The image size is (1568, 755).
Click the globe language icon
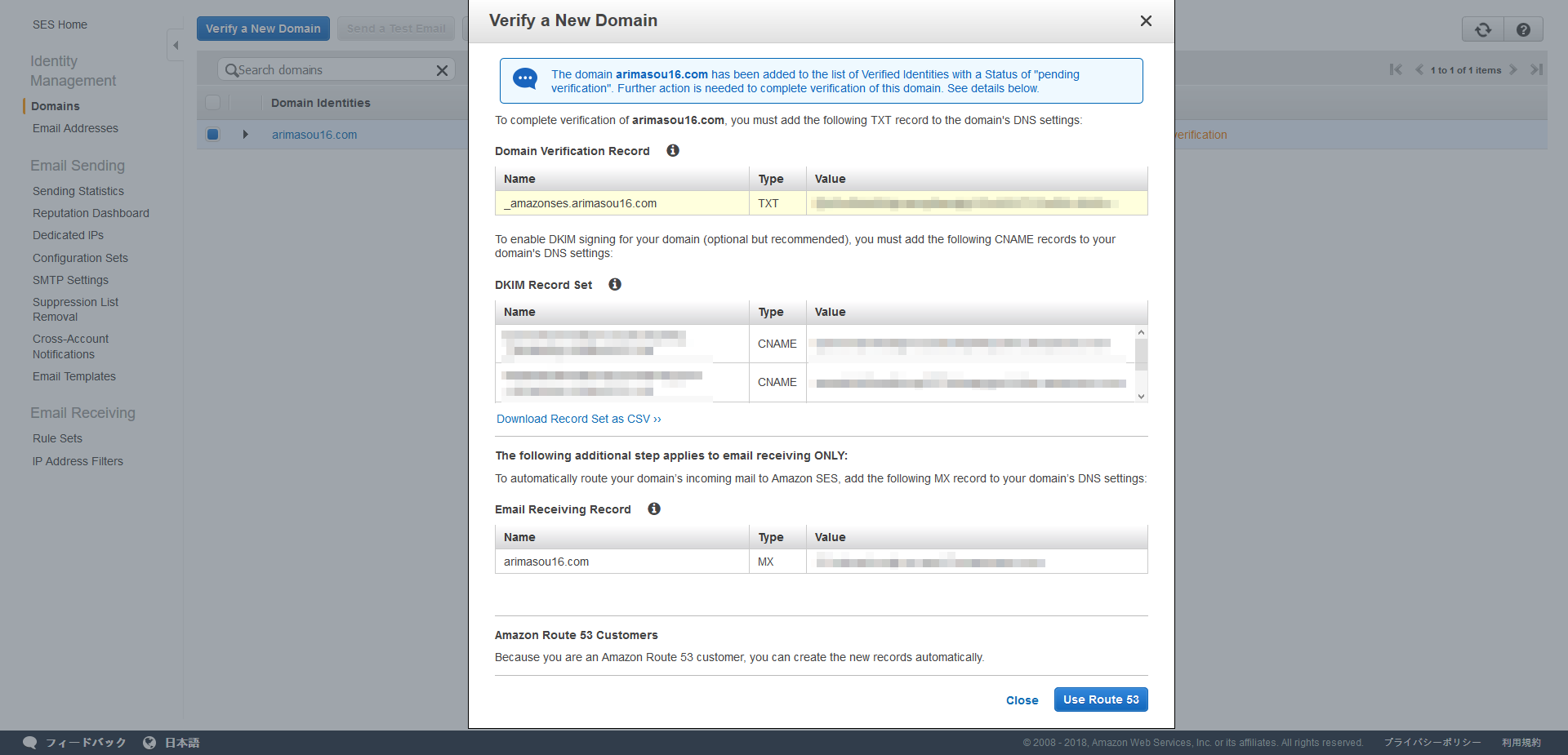click(149, 743)
